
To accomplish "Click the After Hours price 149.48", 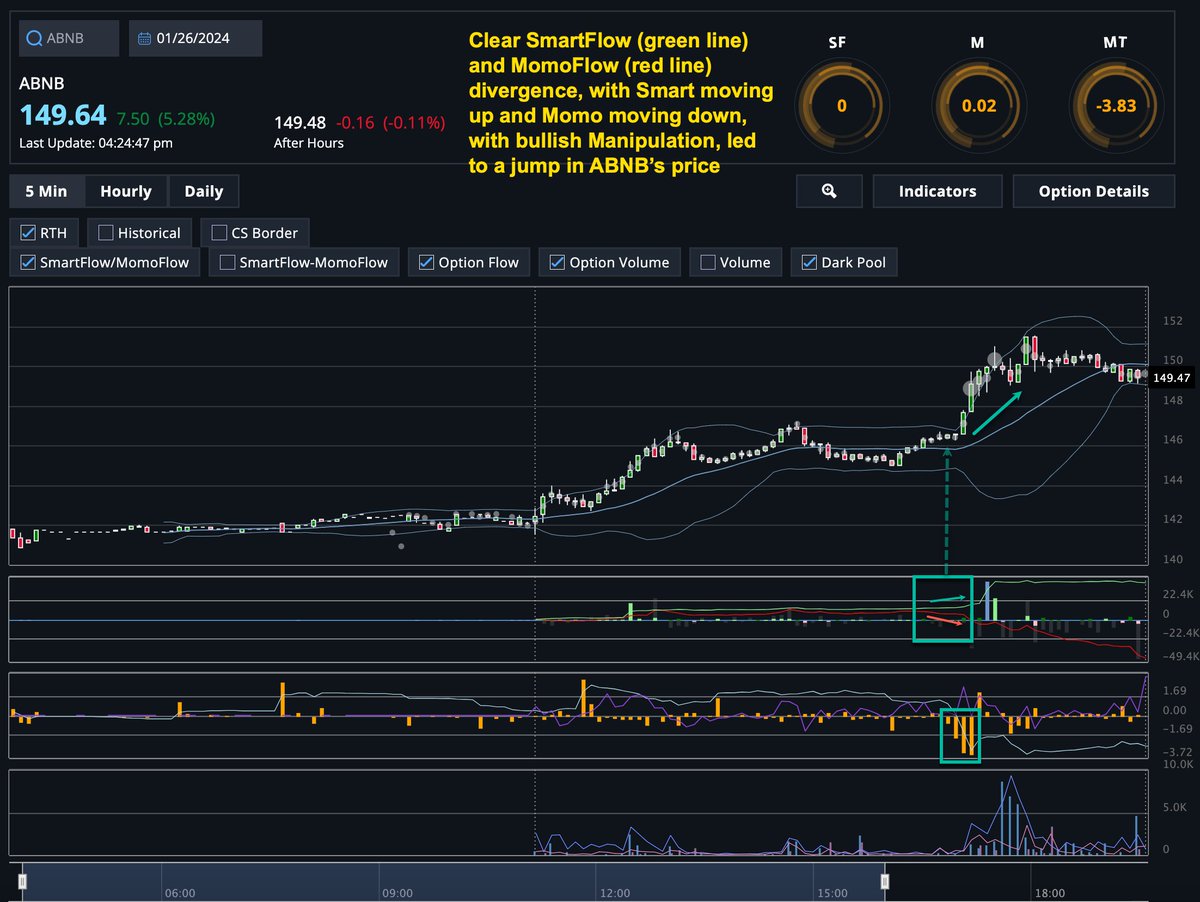I will click(300, 123).
